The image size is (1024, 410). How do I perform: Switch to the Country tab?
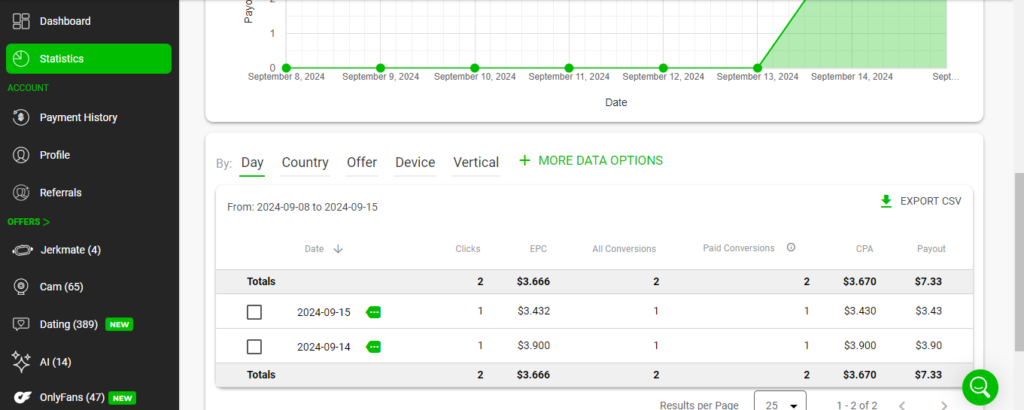pyautogui.click(x=305, y=162)
